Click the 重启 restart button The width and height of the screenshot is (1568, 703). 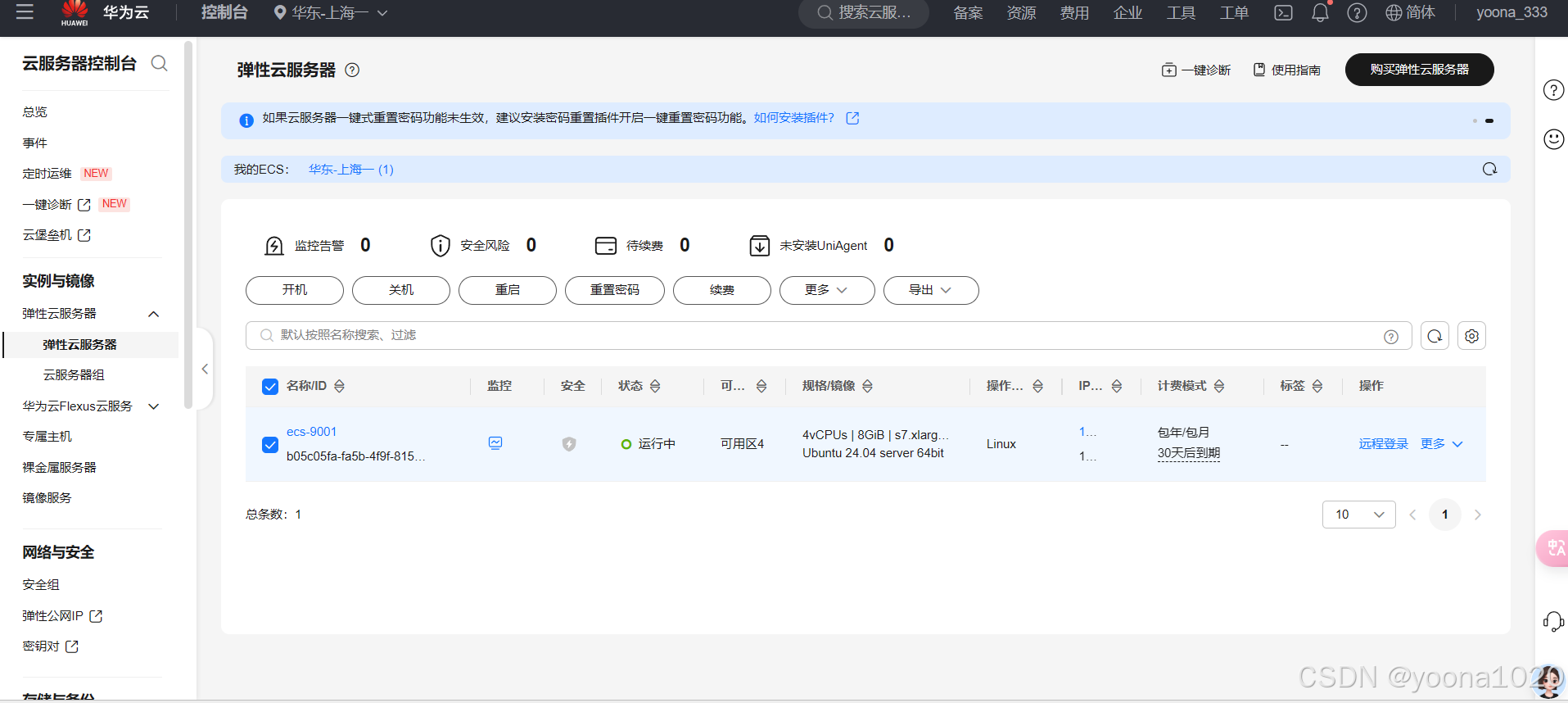pos(508,290)
